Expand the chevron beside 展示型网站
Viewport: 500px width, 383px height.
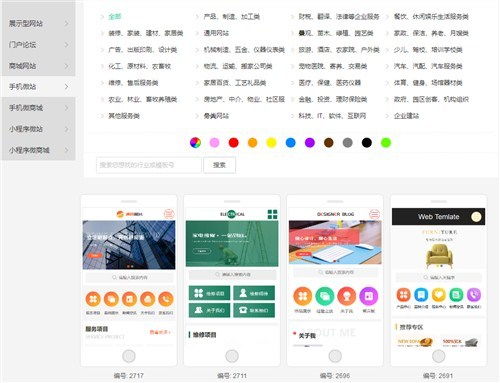point(66,23)
